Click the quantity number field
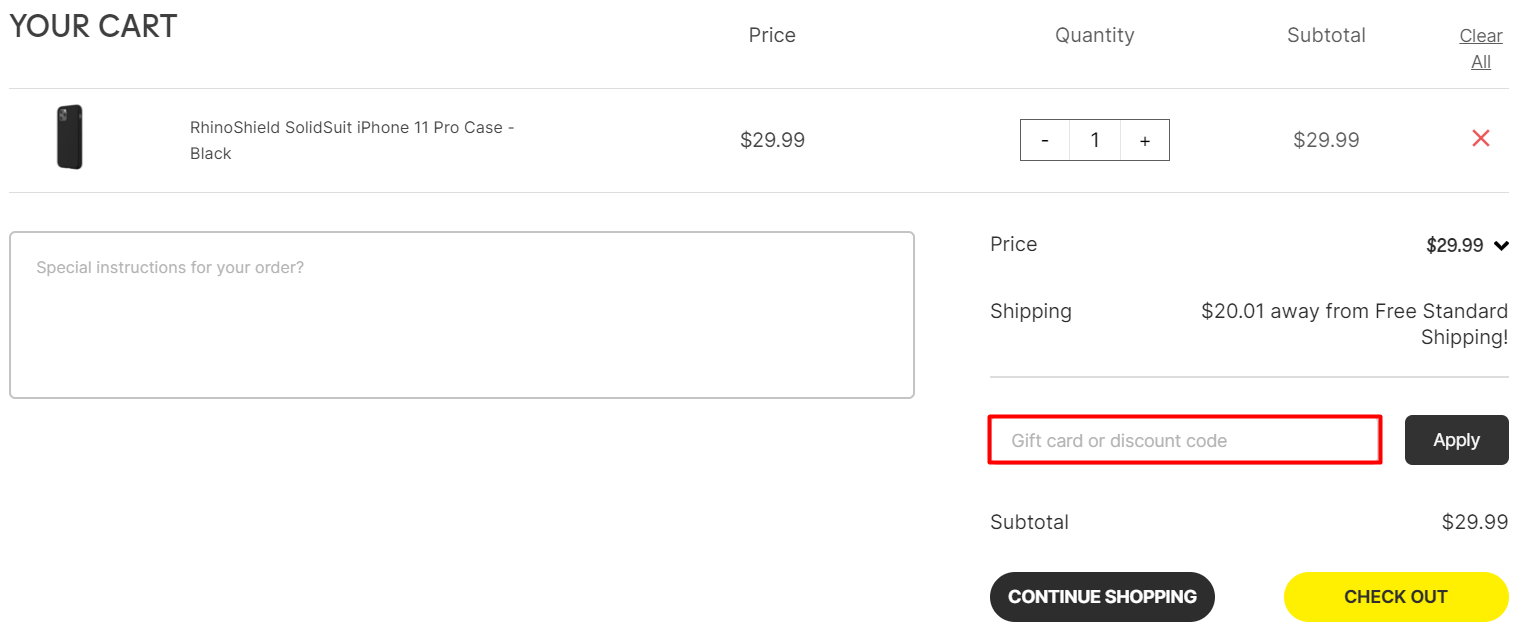This screenshot has width=1527, height=640. (x=1095, y=141)
